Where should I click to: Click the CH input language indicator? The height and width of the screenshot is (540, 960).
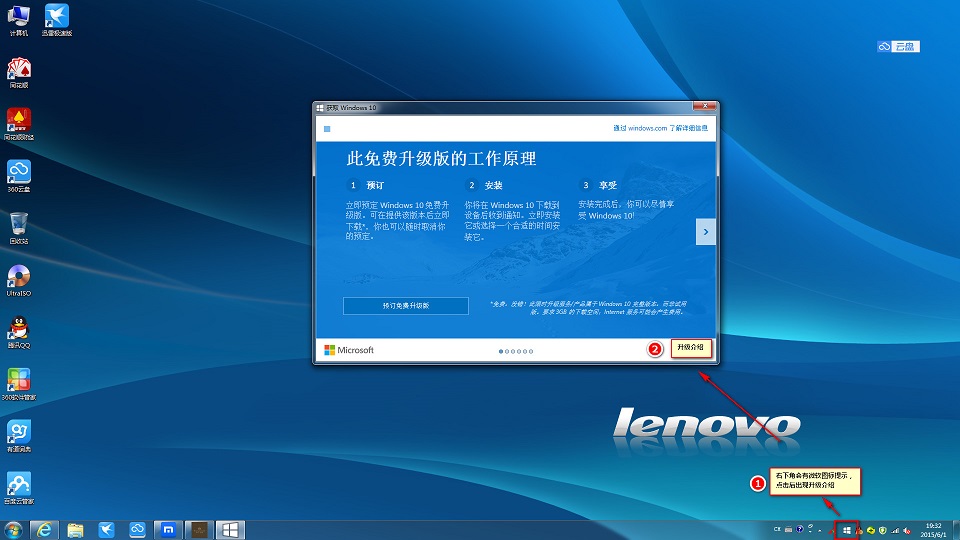(x=777, y=529)
